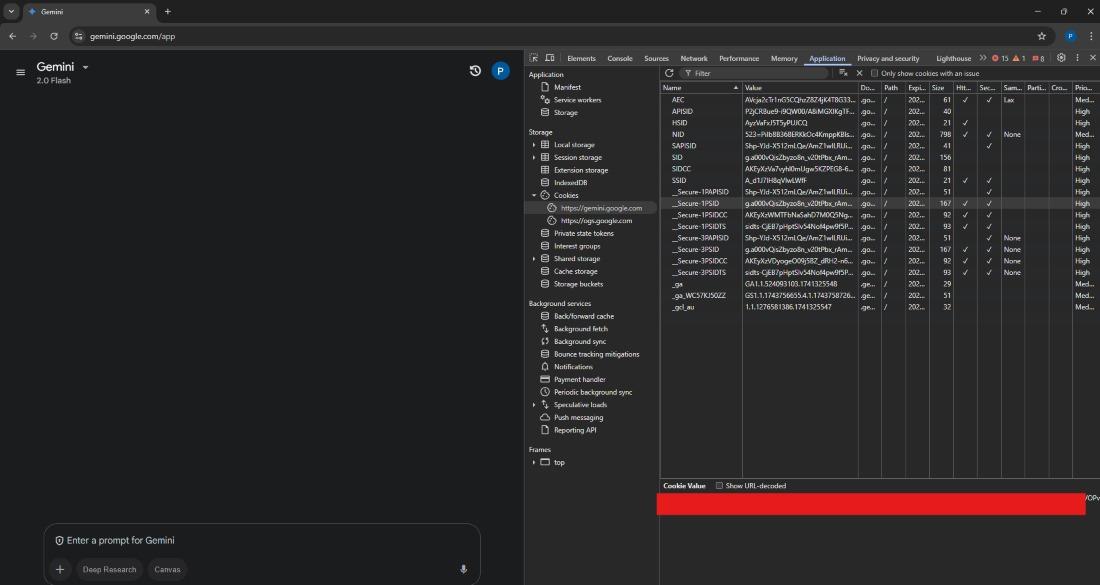Show more DevTools tabs with the chevron
The width and height of the screenshot is (1100, 585).
[x=982, y=58]
